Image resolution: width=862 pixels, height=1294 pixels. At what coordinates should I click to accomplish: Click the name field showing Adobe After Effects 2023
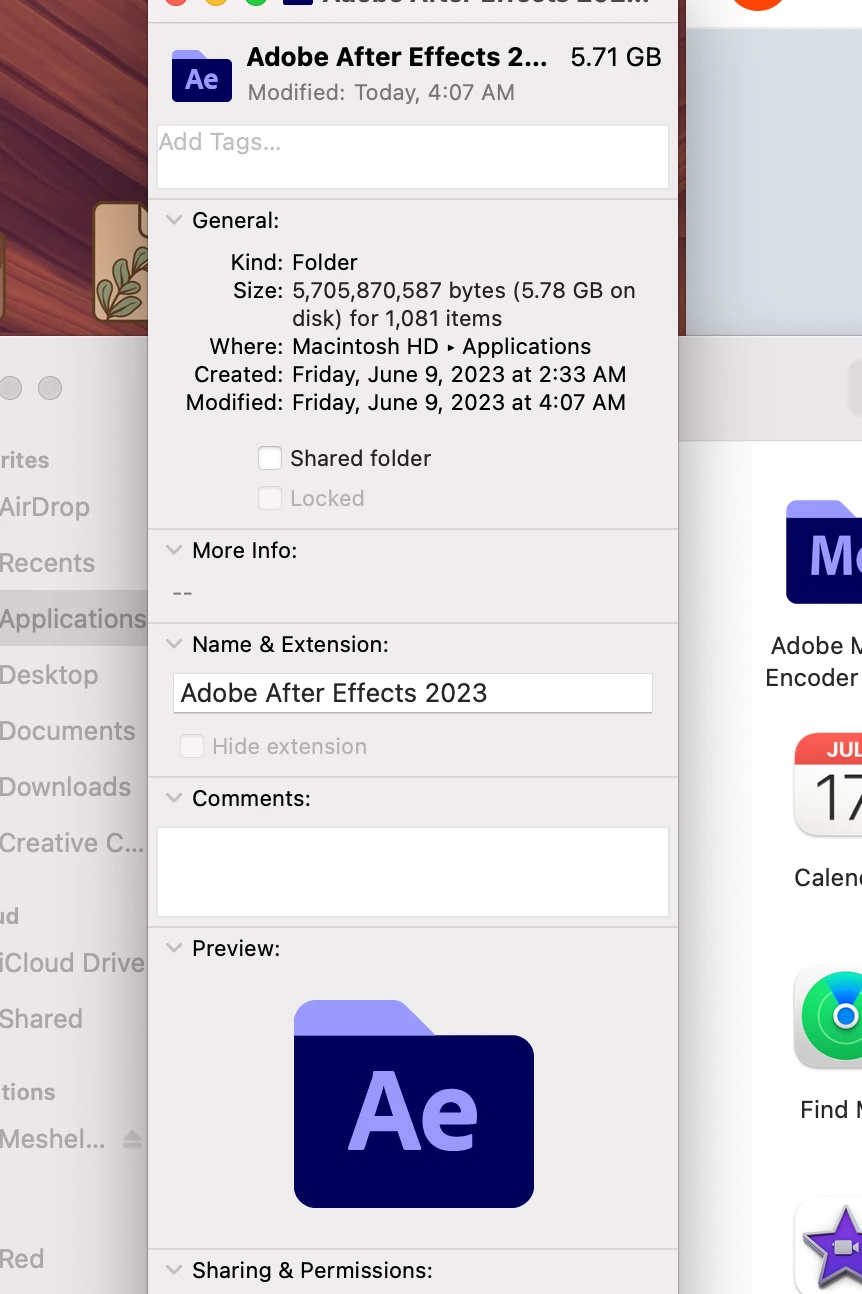point(413,693)
